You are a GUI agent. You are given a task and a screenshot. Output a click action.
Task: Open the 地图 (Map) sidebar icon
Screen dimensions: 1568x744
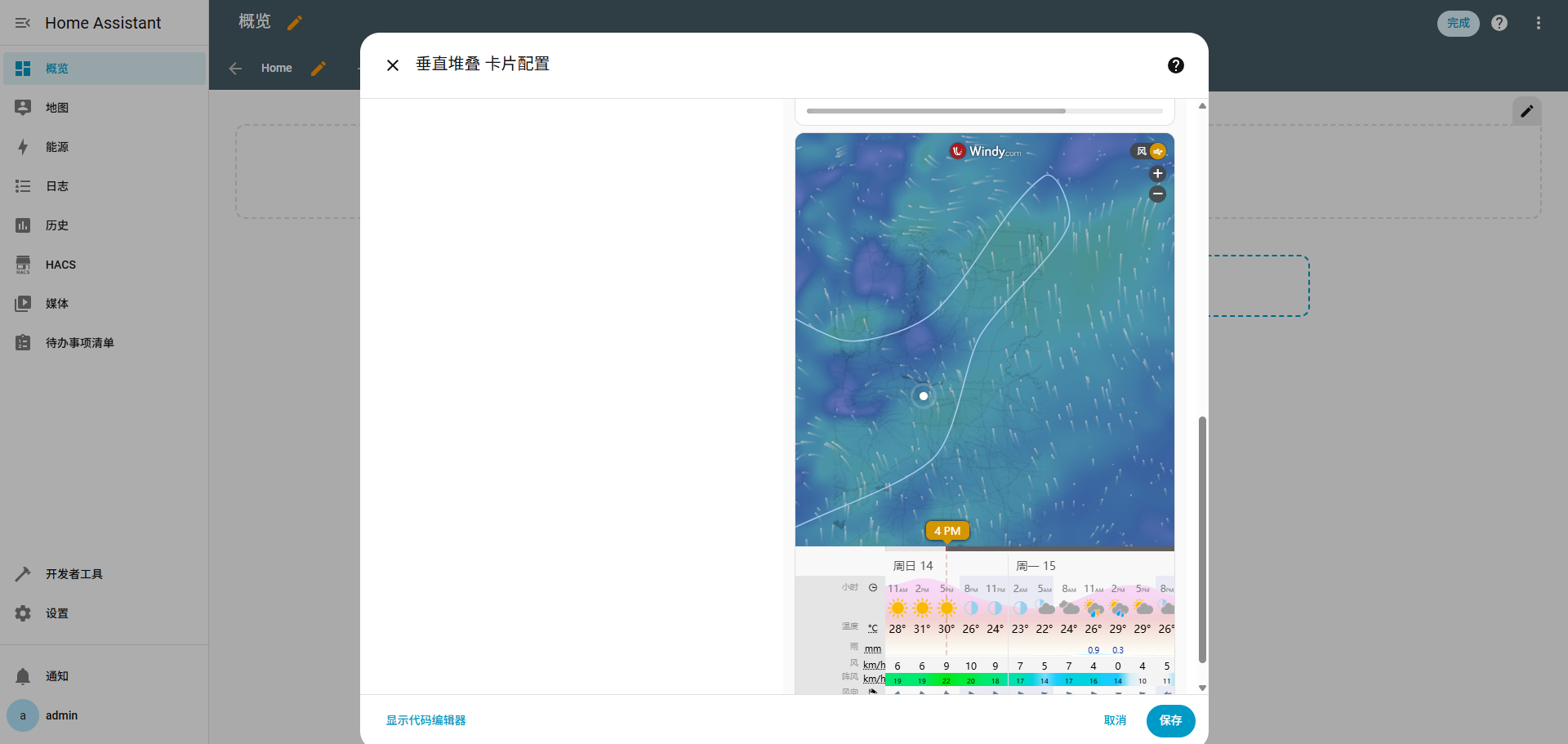point(23,107)
